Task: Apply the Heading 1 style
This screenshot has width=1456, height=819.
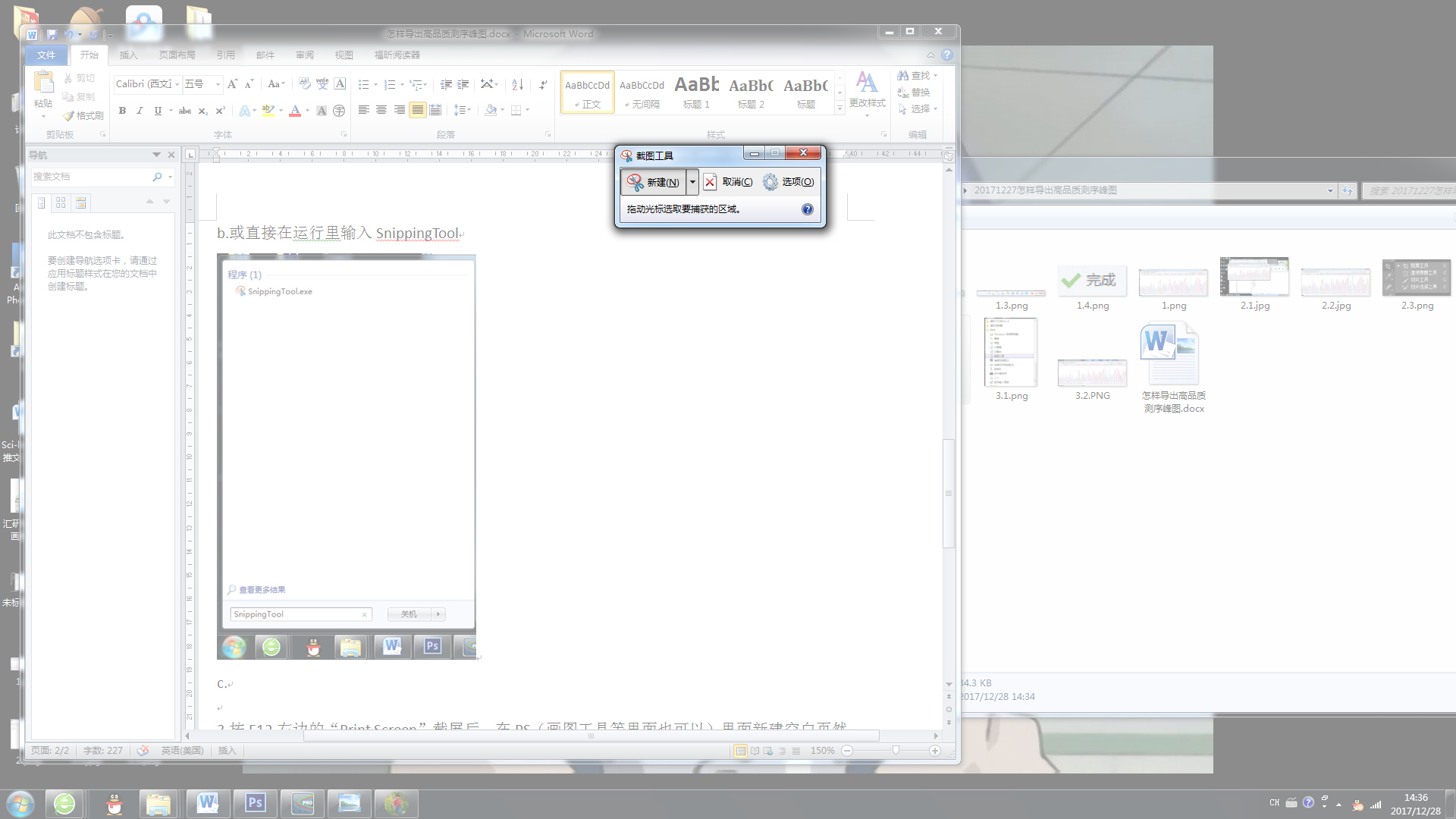Action: pos(696,93)
